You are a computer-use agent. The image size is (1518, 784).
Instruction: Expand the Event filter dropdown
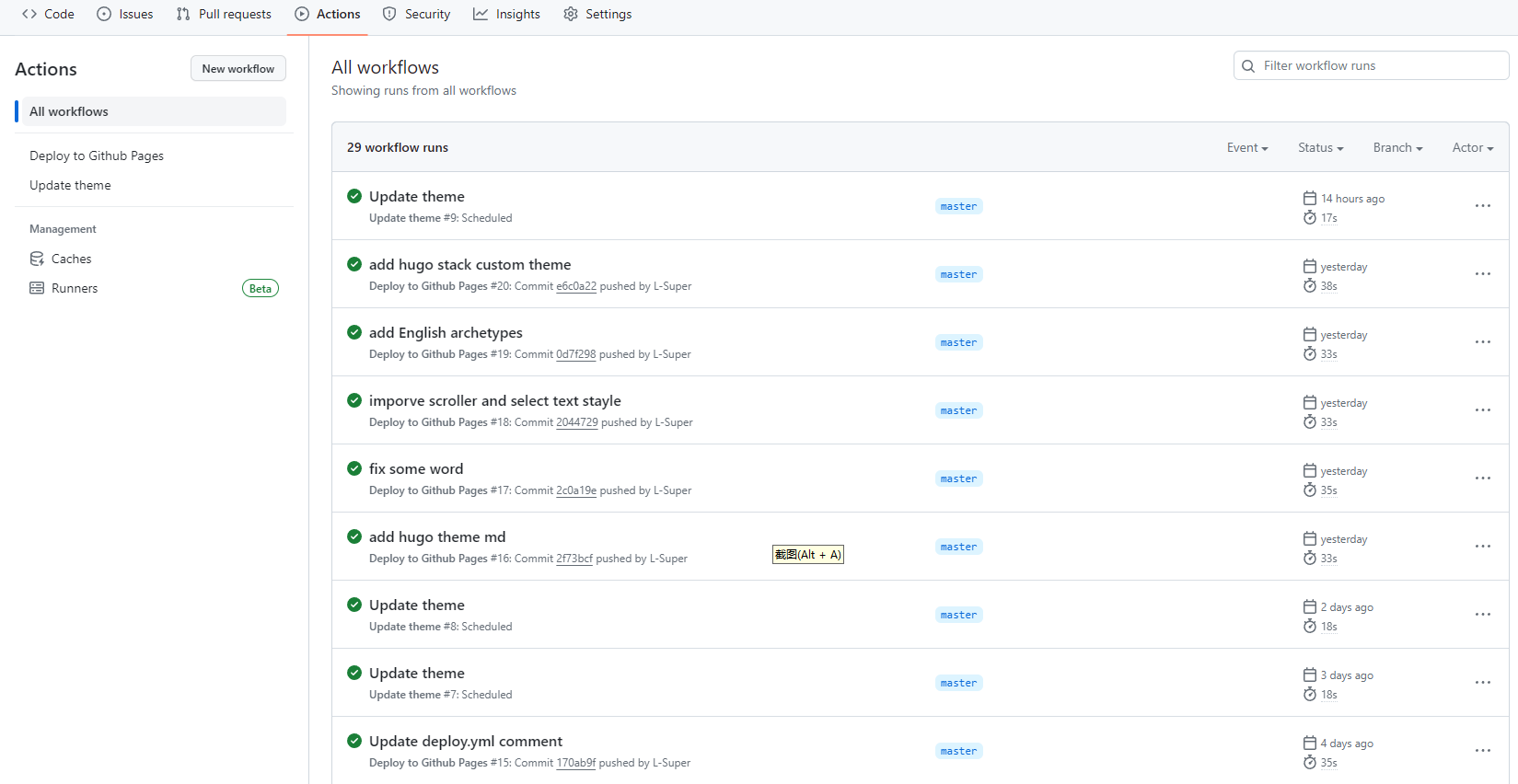(x=1246, y=147)
